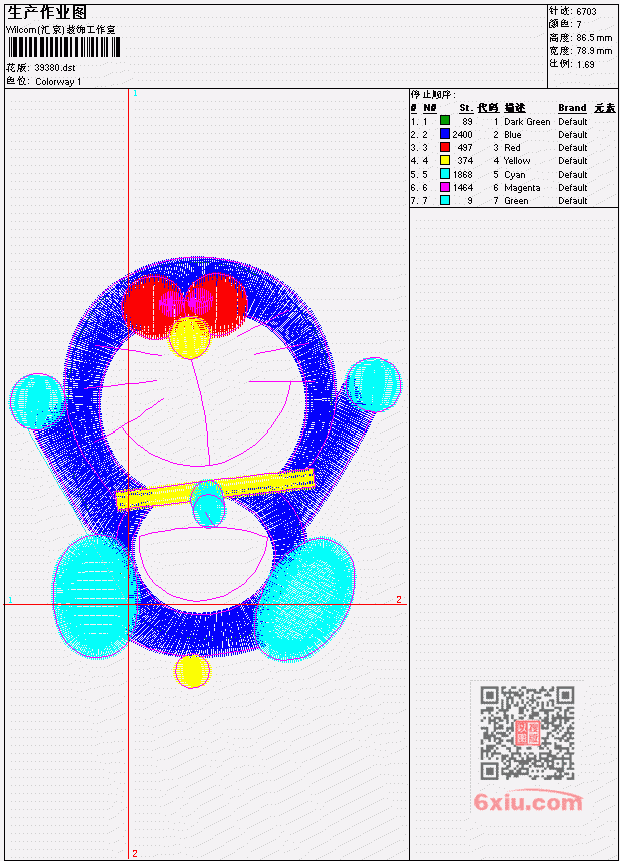
Task: Click the 'Colorway 1' value
Action: coord(58,82)
